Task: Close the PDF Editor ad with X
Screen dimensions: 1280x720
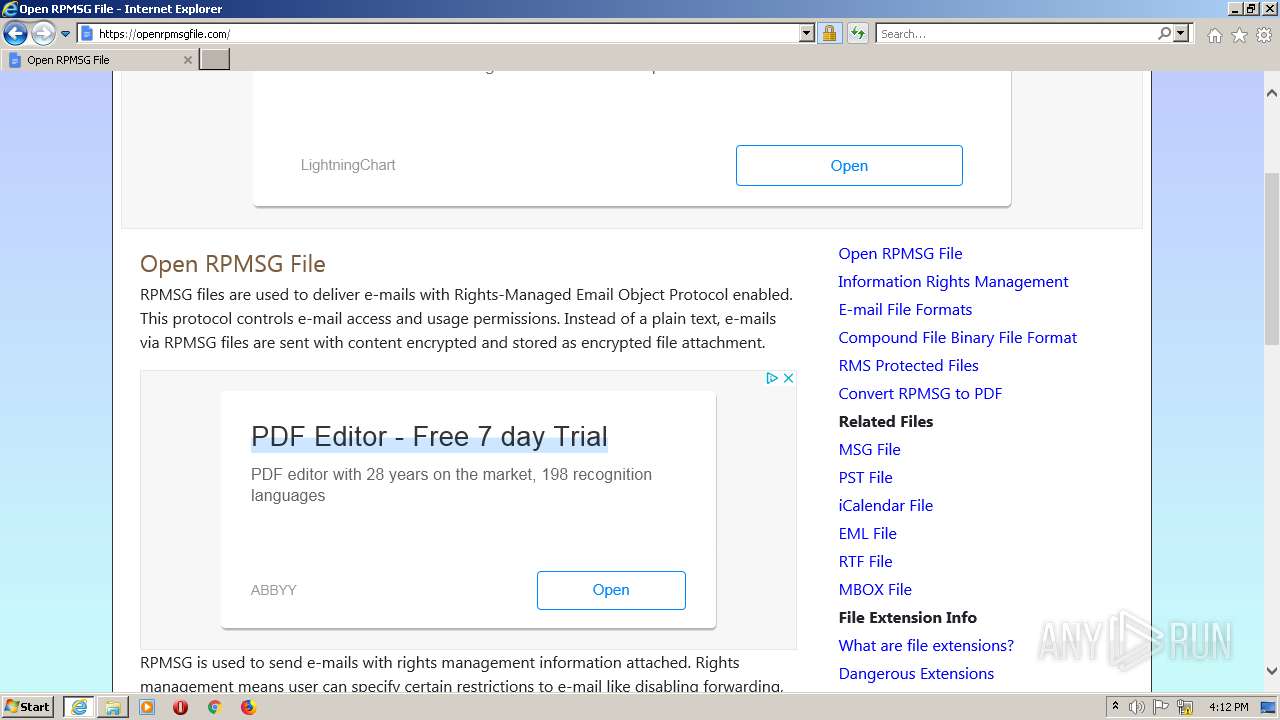Action: (x=788, y=378)
